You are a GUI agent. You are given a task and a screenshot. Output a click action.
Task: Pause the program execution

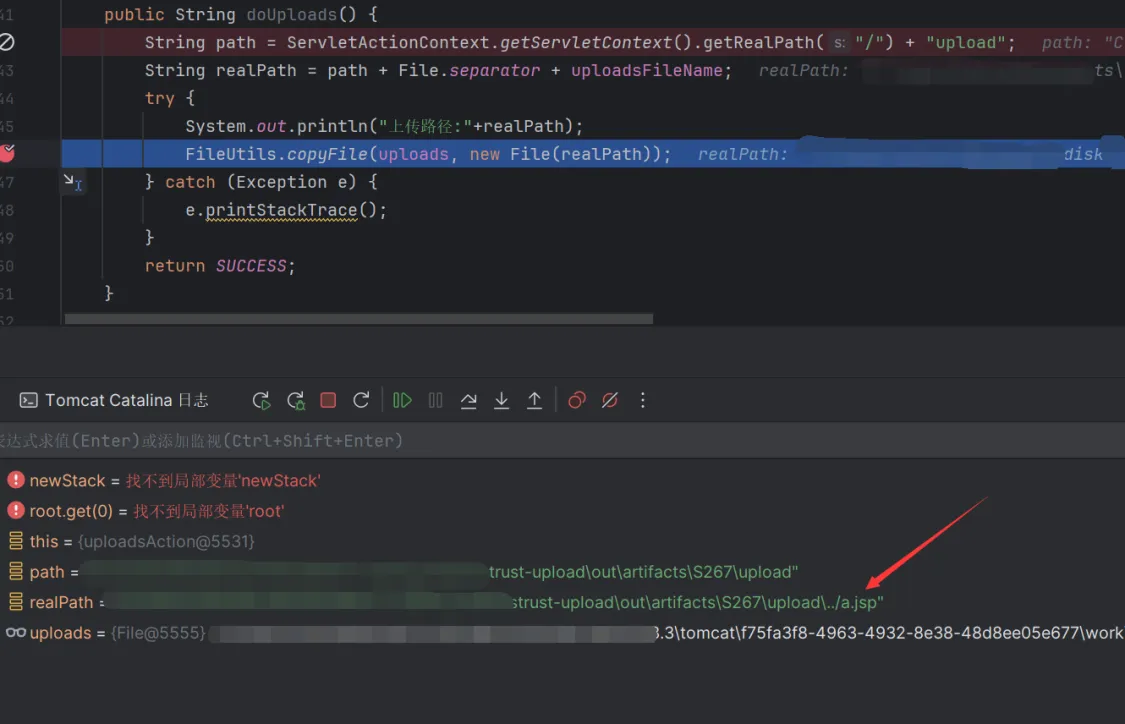[436, 400]
